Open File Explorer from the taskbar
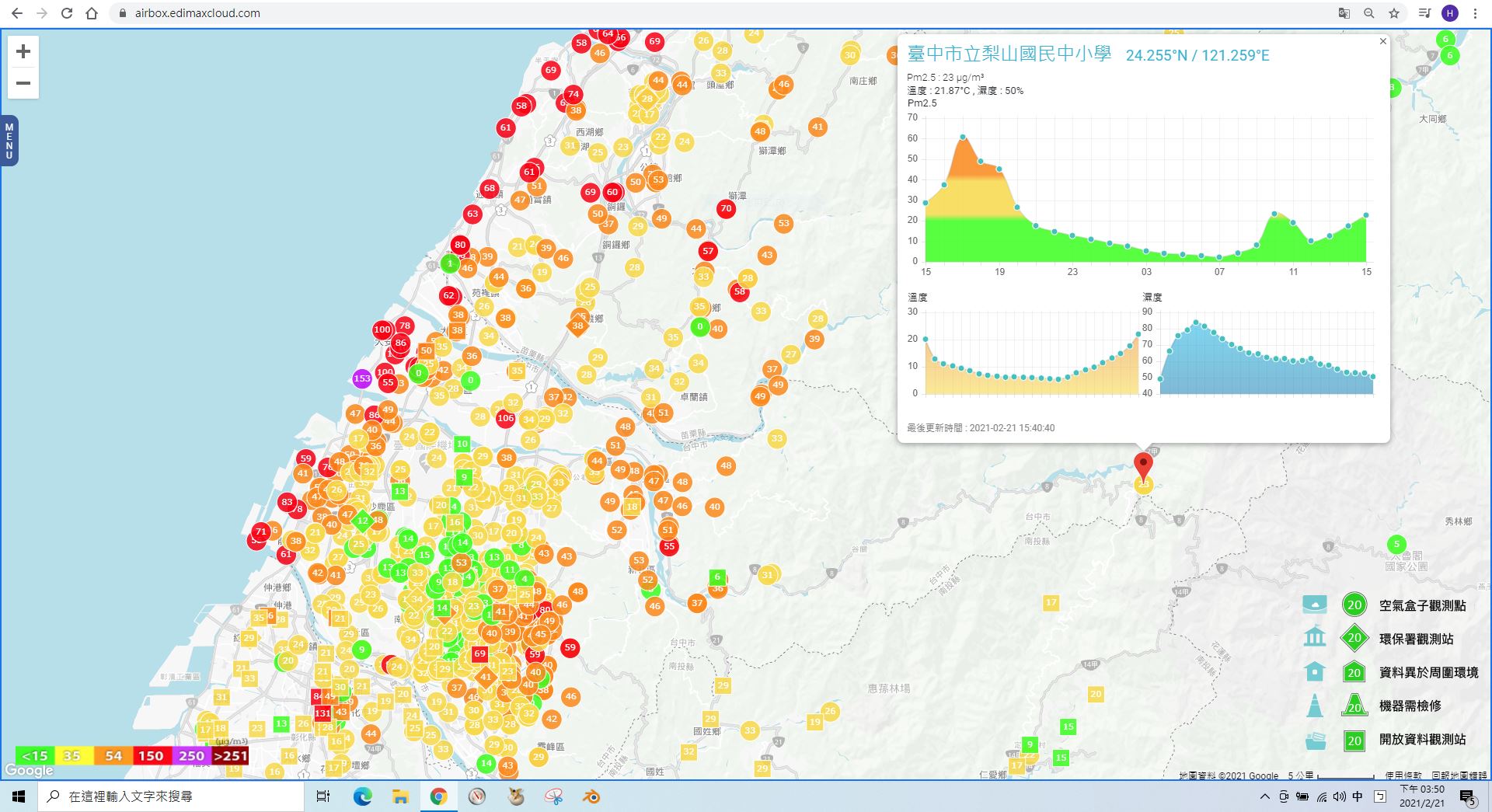 click(x=400, y=796)
